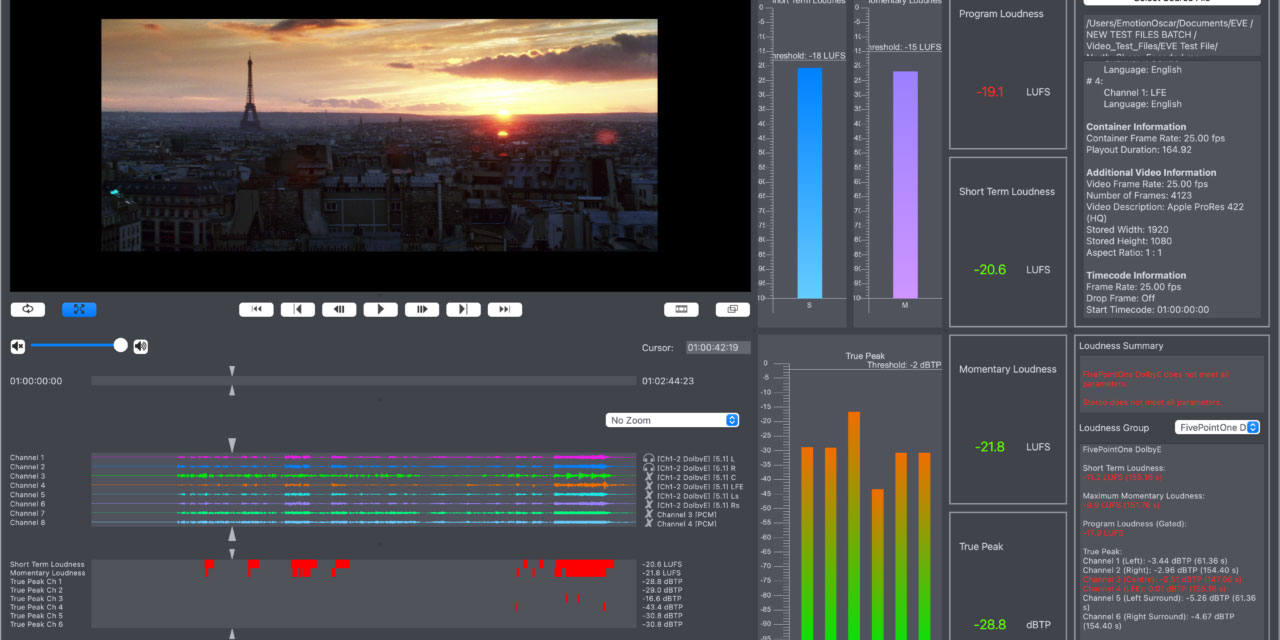Open the No Zoom dropdown
The image size is (1280, 640).
tap(671, 420)
